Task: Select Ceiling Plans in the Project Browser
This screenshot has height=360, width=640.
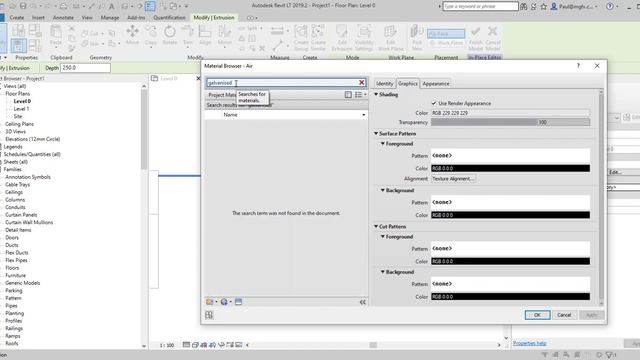Action: coord(19,124)
